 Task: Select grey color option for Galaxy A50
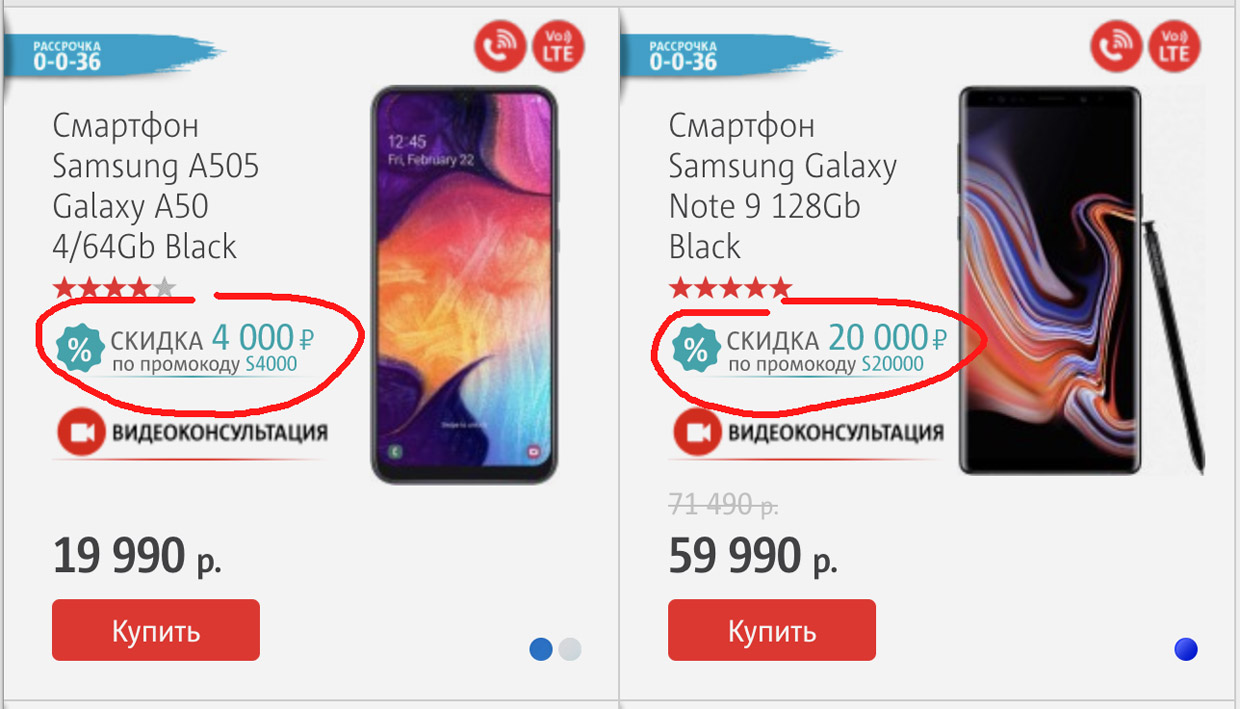(569, 649)
